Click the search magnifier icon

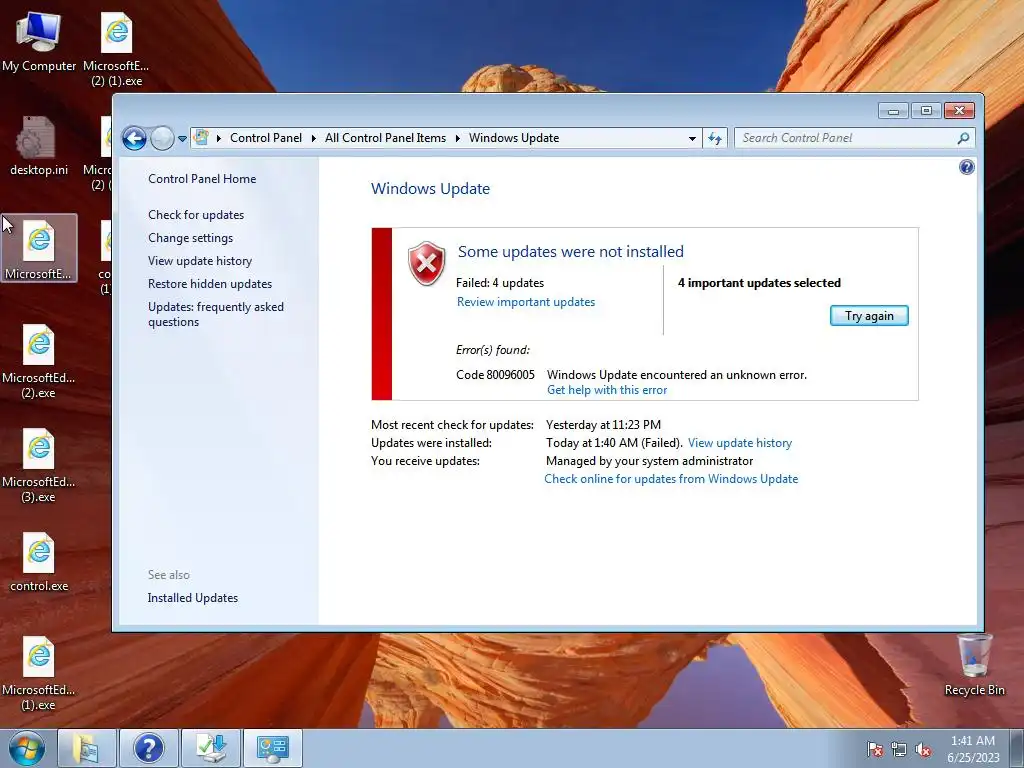point(963,138)
